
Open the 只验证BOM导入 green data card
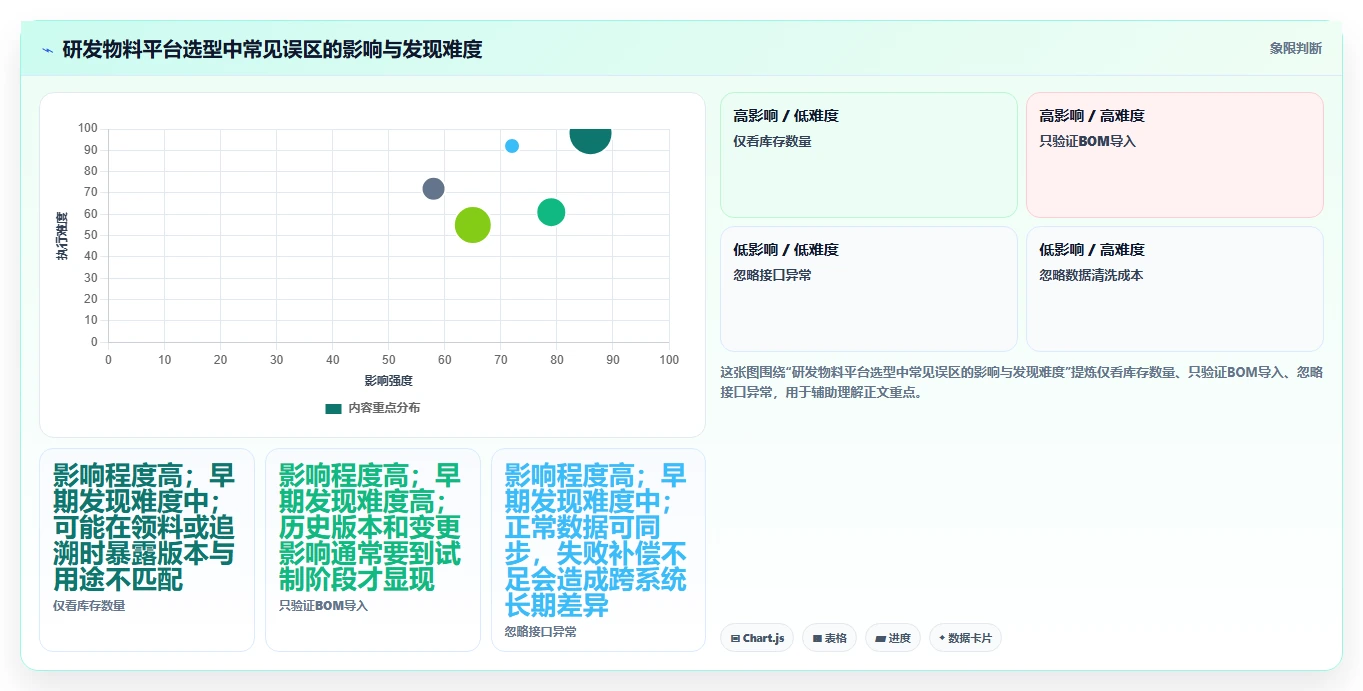point(373,550)
